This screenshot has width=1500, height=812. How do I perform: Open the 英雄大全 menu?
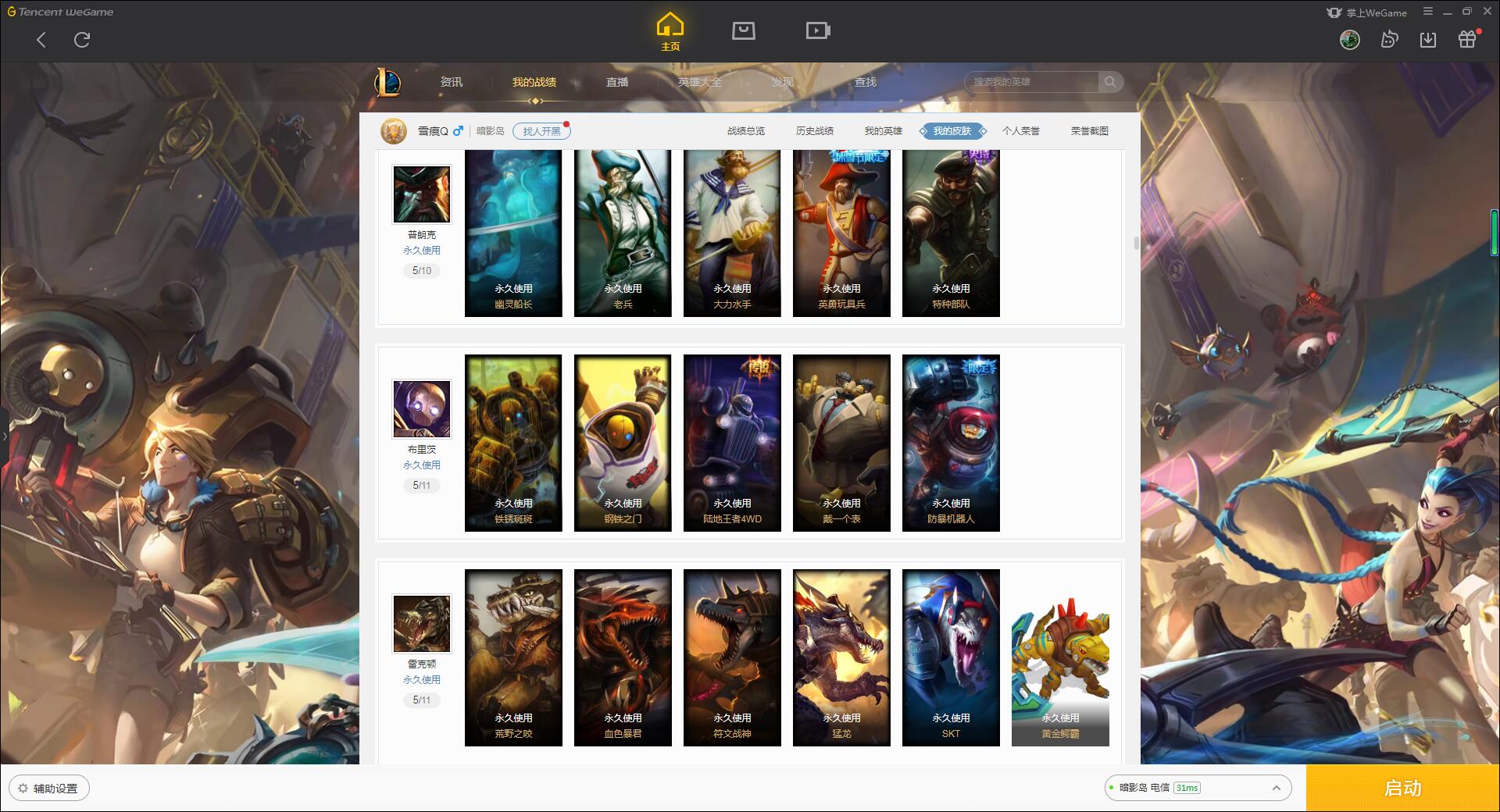tap(700, 82)
